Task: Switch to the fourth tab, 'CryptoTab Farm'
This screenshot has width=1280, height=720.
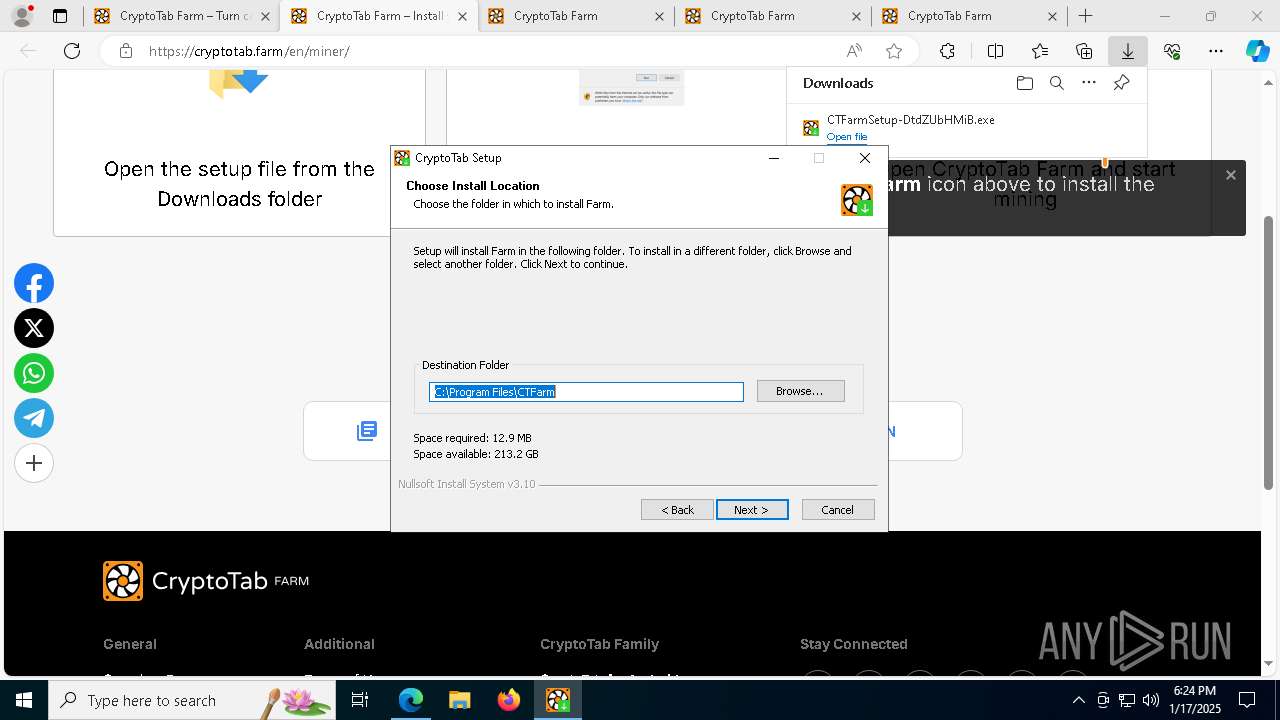Action: pos(772,16)
